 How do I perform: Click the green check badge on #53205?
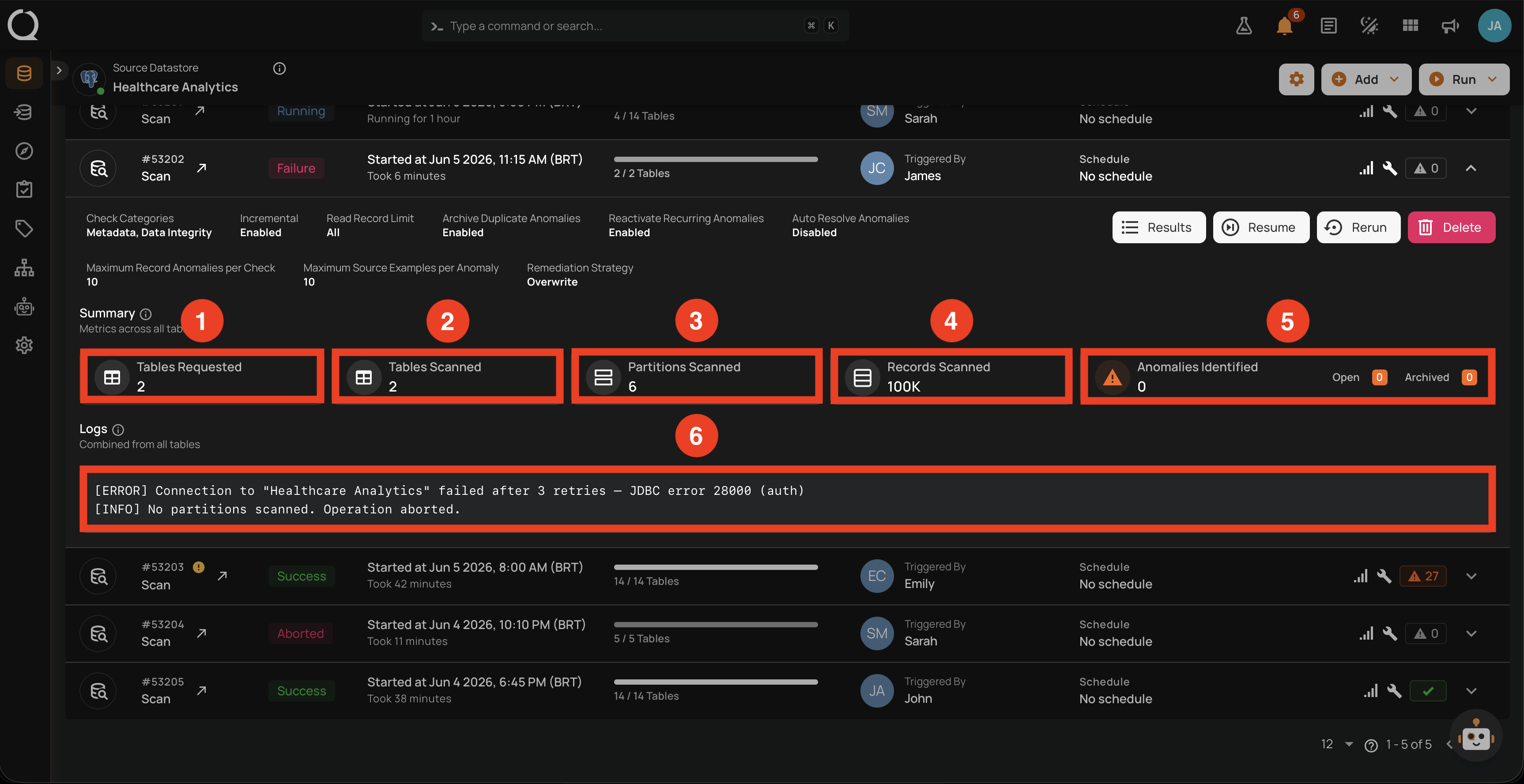[x=1428, y=690]
